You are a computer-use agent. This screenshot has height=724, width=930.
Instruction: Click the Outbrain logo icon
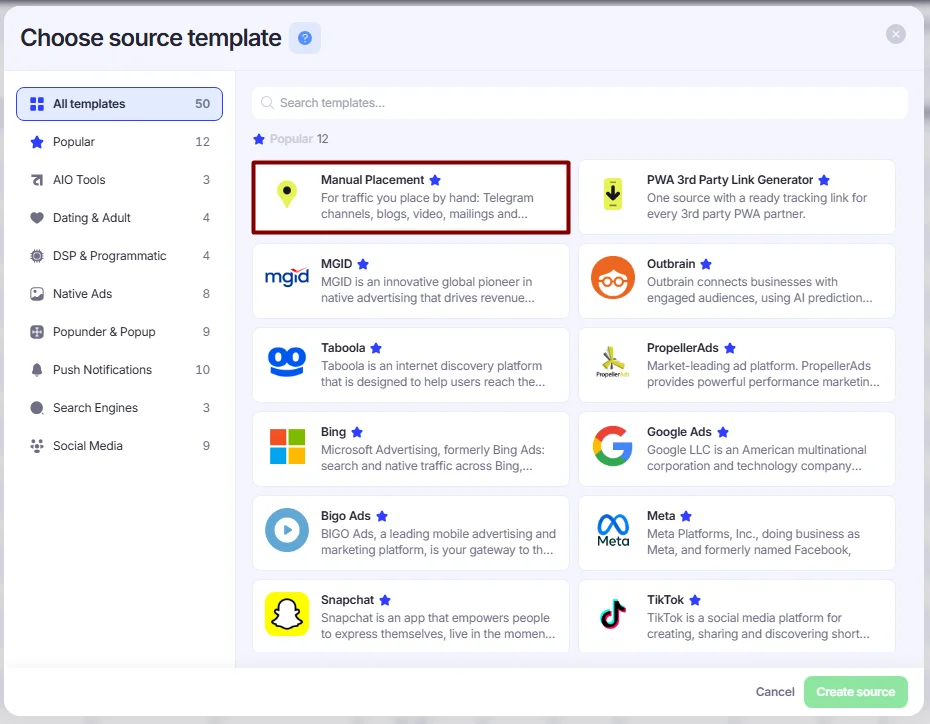coord(613,278)
